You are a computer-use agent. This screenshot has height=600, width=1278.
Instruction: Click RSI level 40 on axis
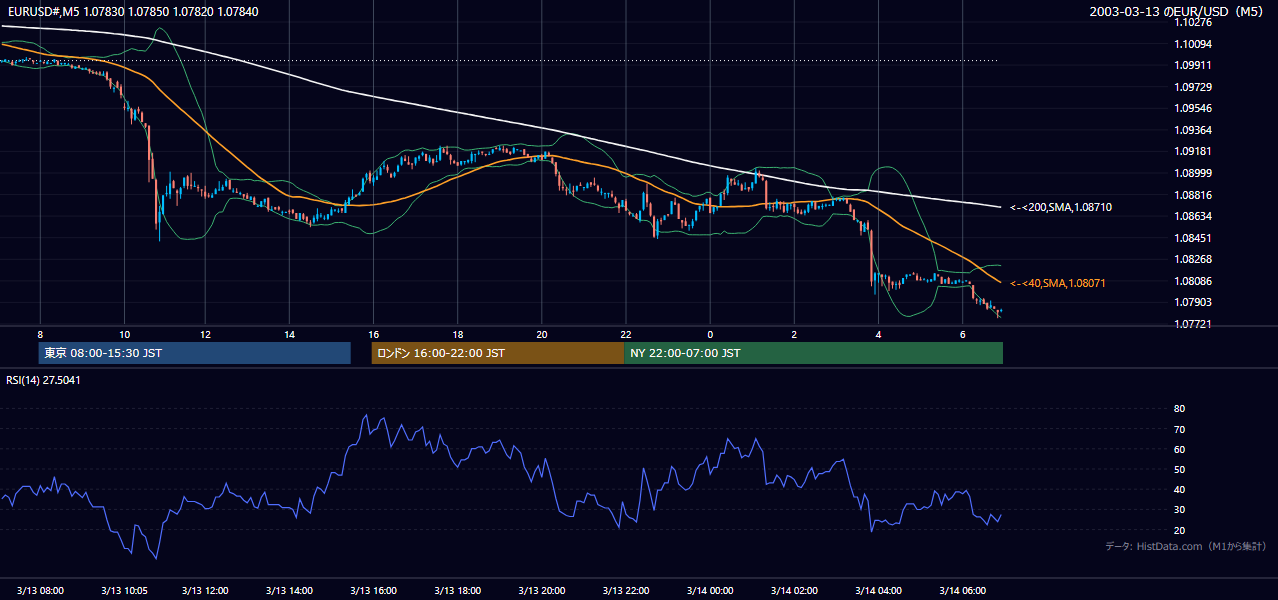(x=1179, y=489)
